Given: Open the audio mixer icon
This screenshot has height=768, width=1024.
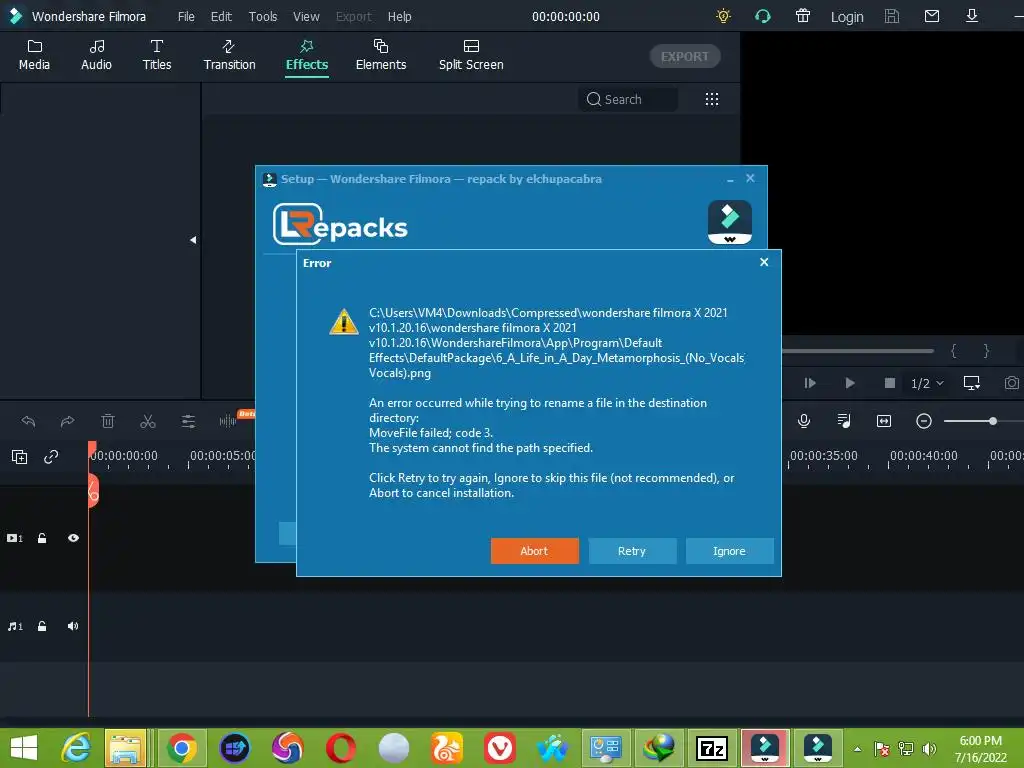Looking at the screenshot, I should pyautogui.click(x=844, y=421).
